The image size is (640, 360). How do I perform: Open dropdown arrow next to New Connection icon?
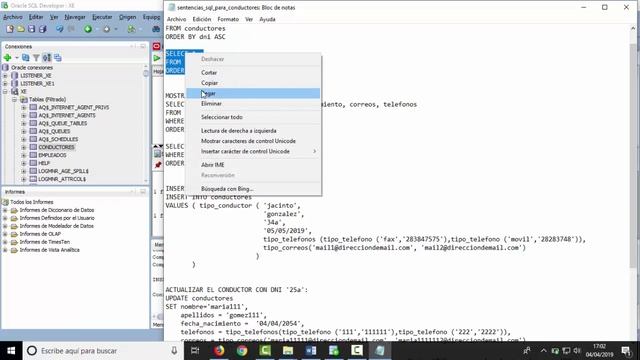point(16,58)
